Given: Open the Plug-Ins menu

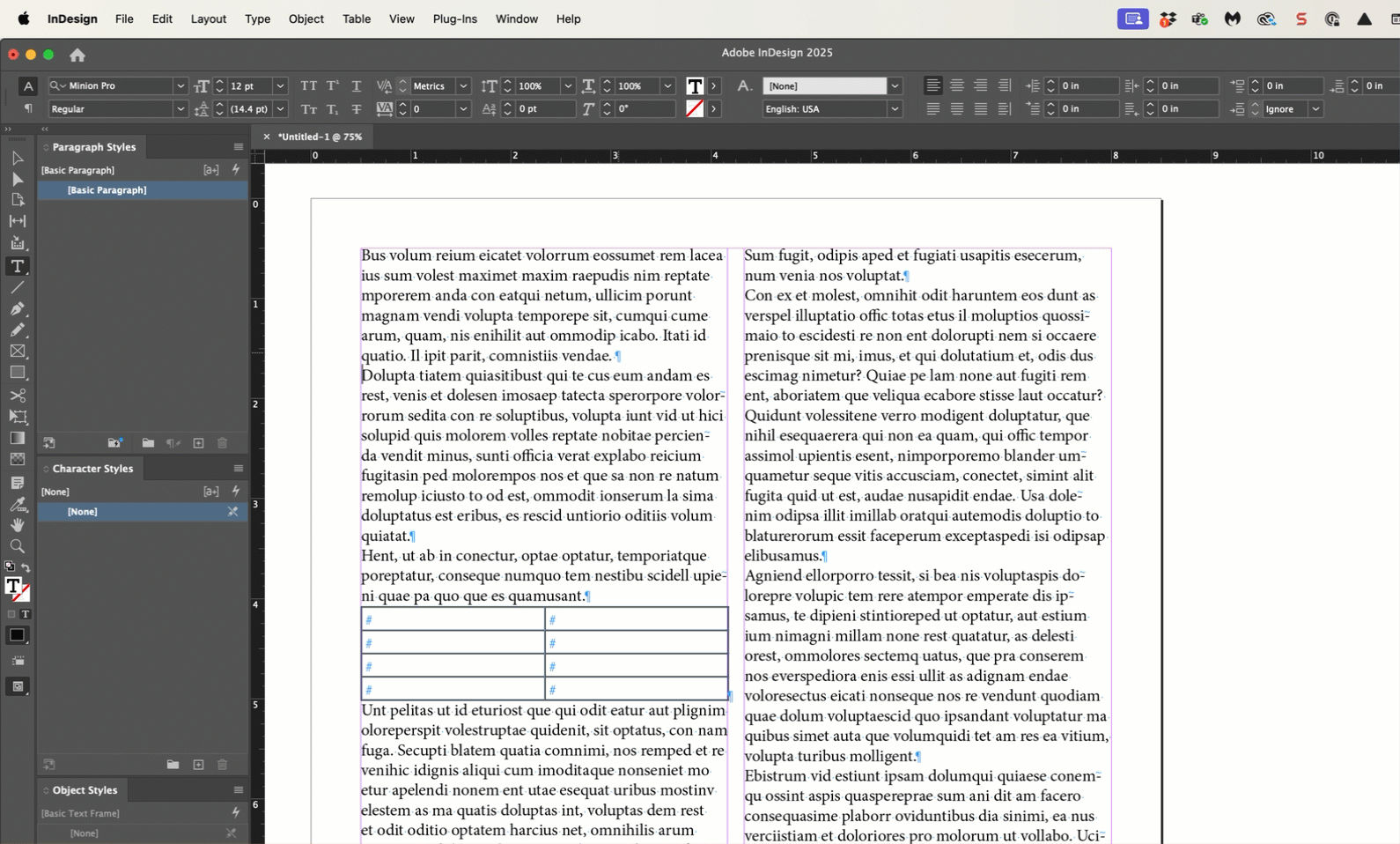Looking at the screenshot, I should point(455,19).
